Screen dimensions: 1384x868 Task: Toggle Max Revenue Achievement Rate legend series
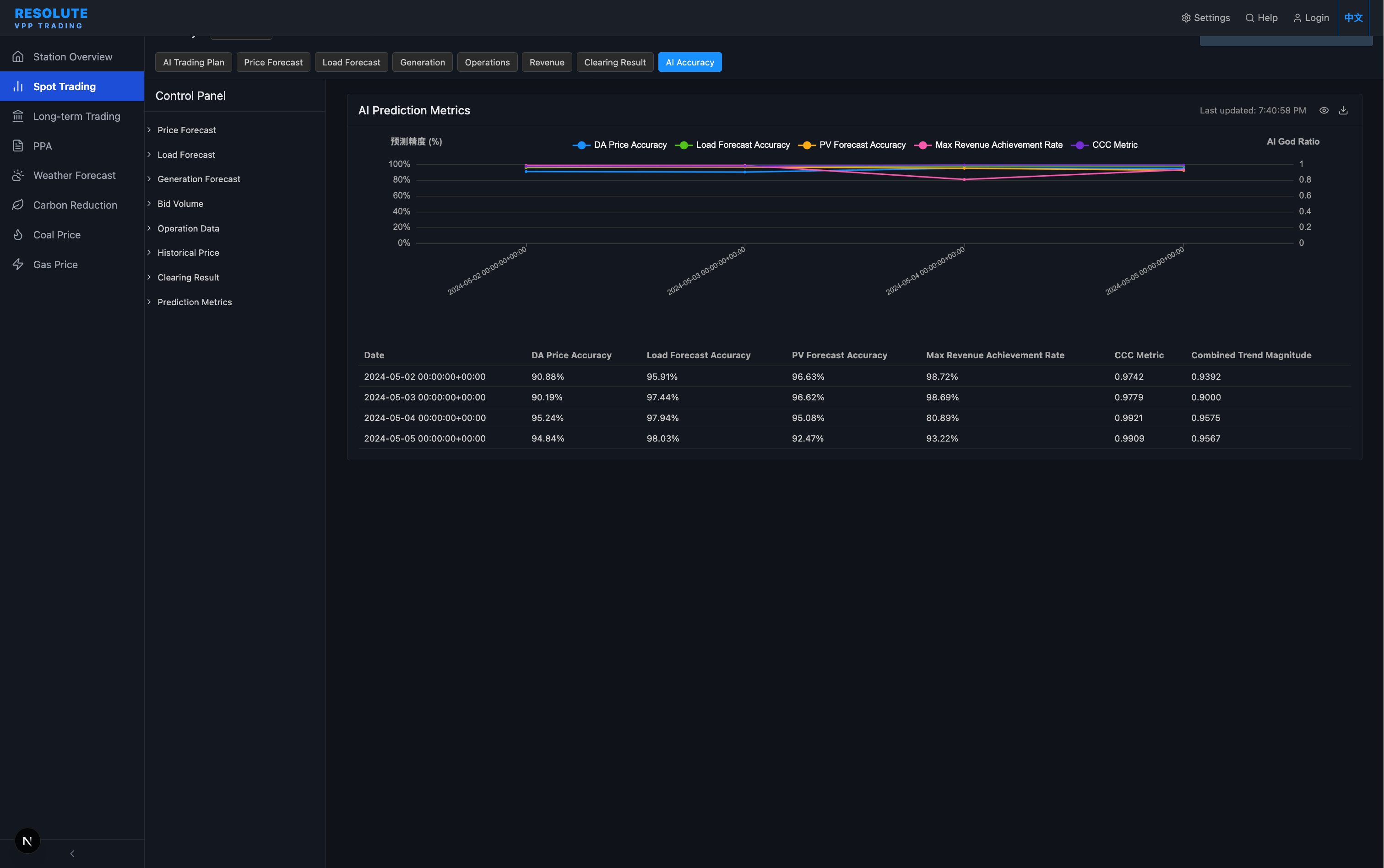(988, 145)
